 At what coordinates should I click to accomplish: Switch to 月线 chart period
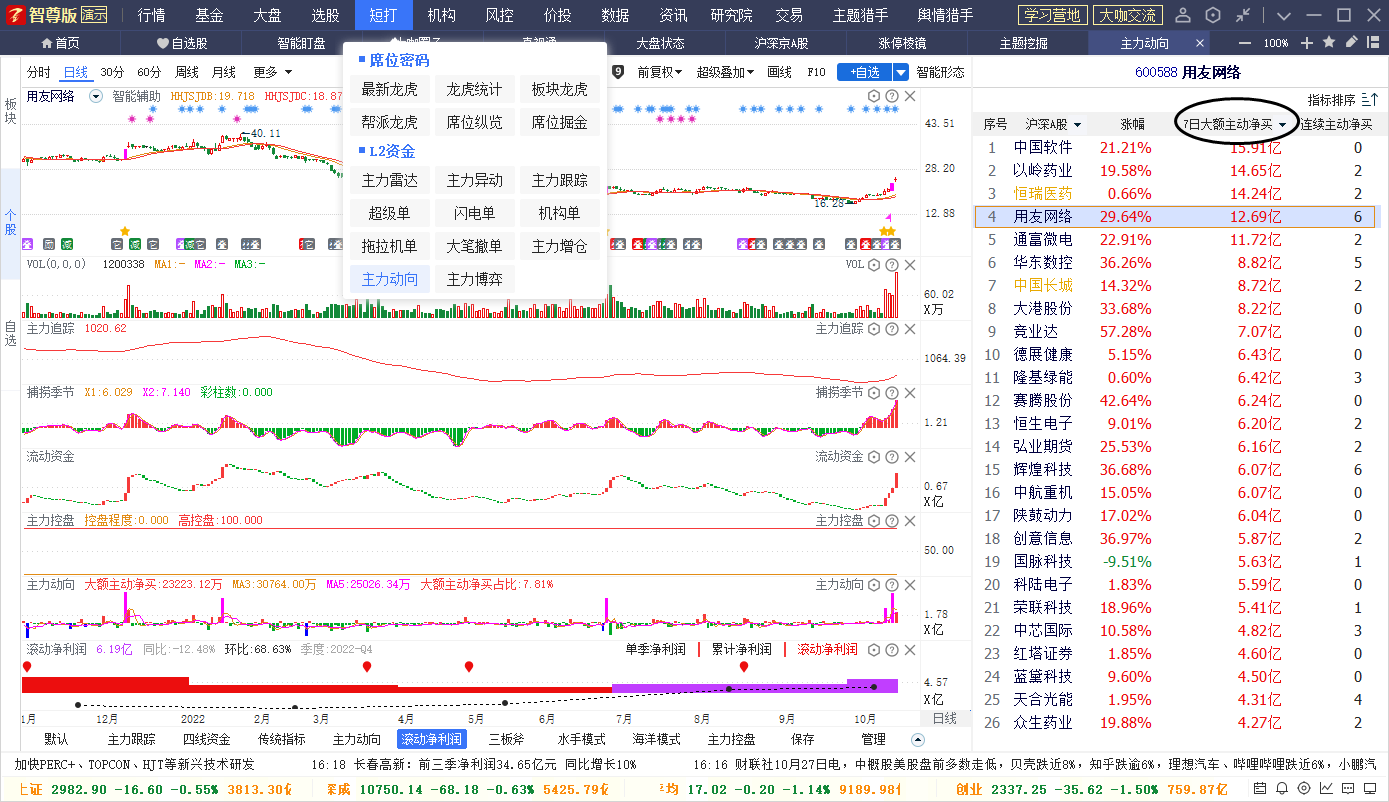tap(224, 72)
